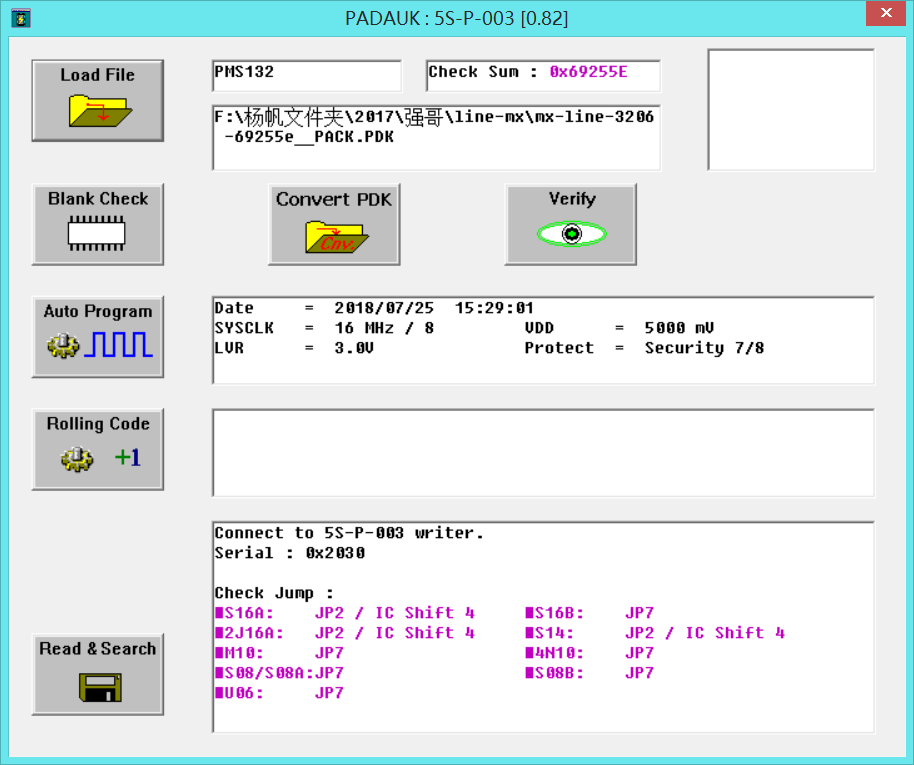Click the Check Sum value 0x69255E
Viewport: 914px width, 765px height.
[x=589, y=72]
